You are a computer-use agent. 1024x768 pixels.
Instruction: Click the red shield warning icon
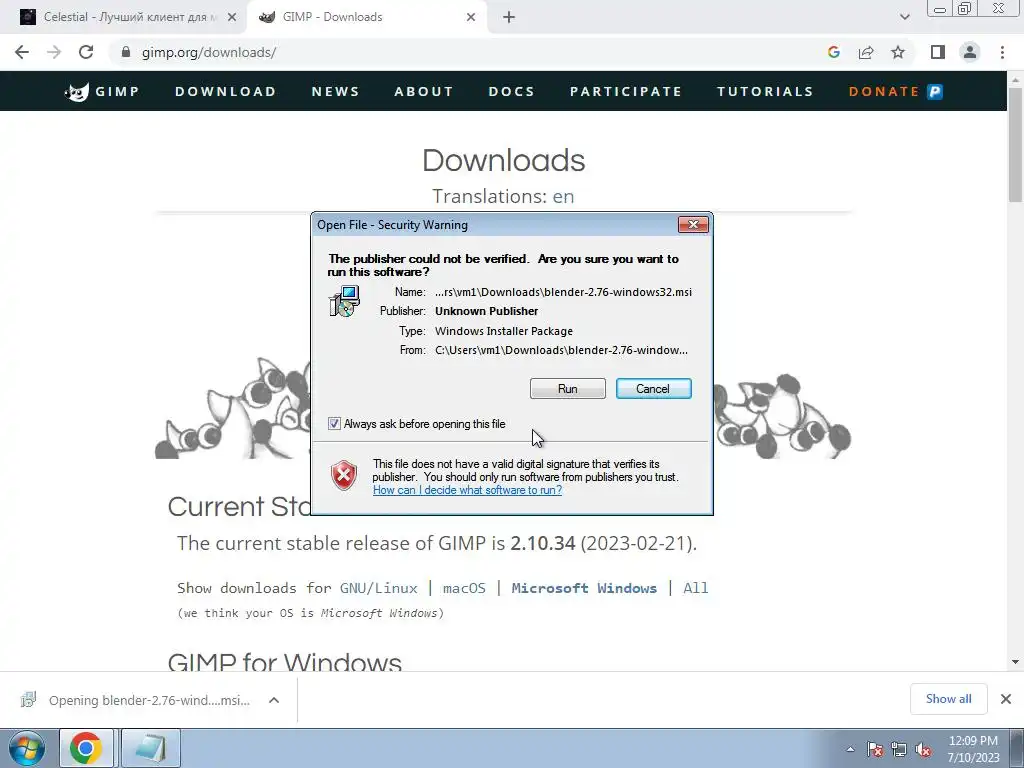tap(344, 475)
